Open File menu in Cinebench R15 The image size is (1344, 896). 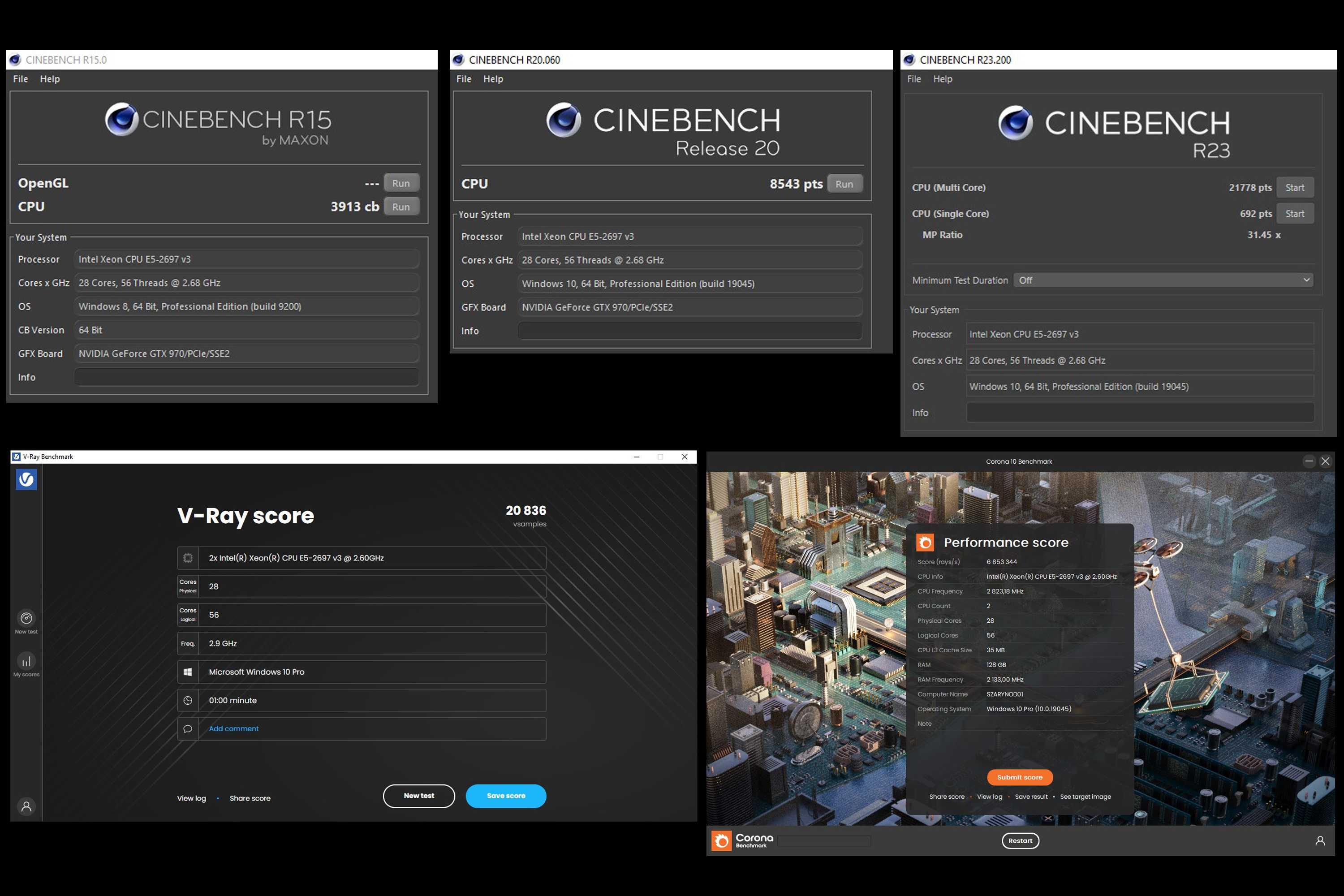tap(21, 79)
